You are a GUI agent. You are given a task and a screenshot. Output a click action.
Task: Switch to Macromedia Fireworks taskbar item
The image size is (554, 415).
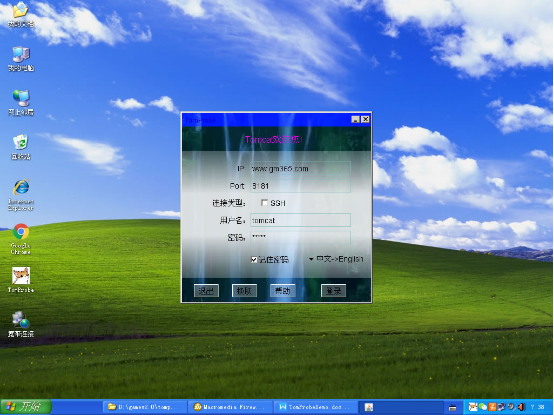(230, 407)
